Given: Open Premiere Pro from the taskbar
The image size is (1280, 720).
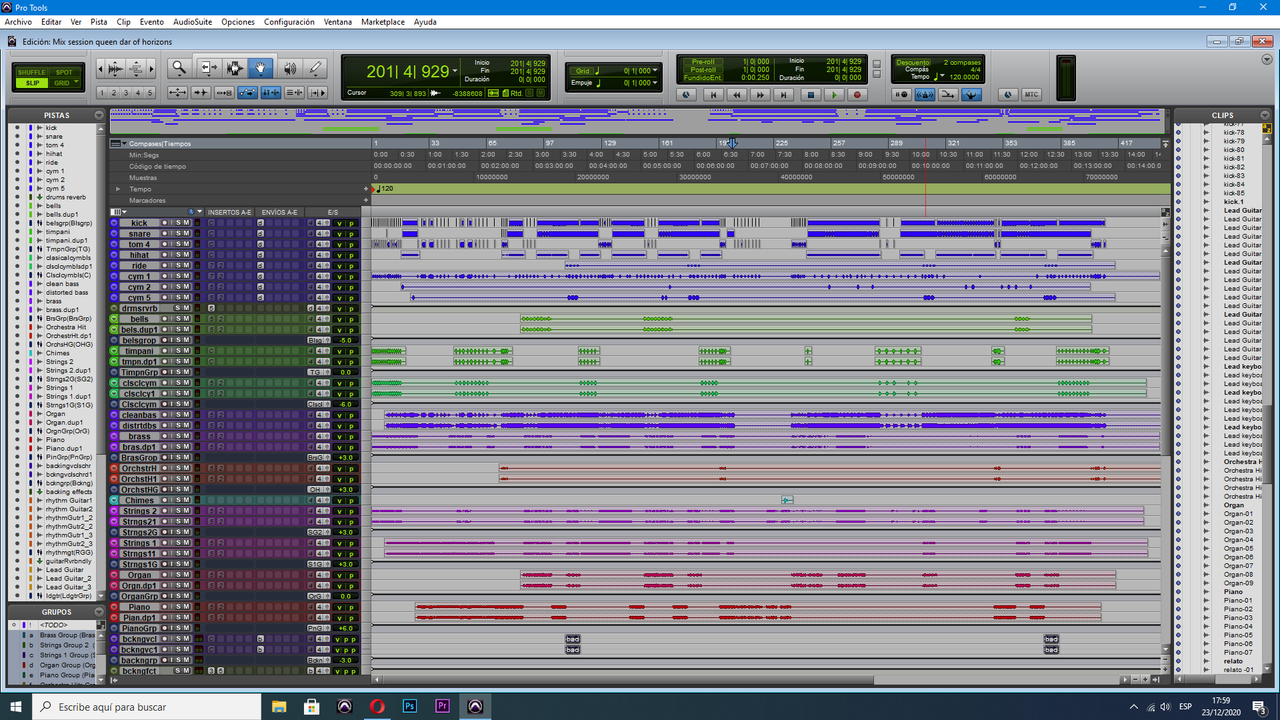Looking at the screenshot, I should click(442, 706).
